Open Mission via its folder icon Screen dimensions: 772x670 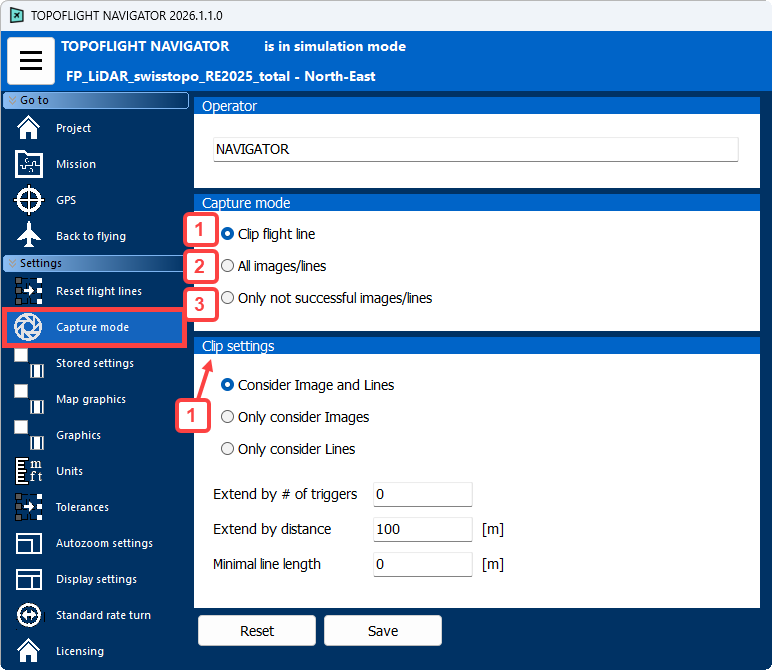point(29,164)
